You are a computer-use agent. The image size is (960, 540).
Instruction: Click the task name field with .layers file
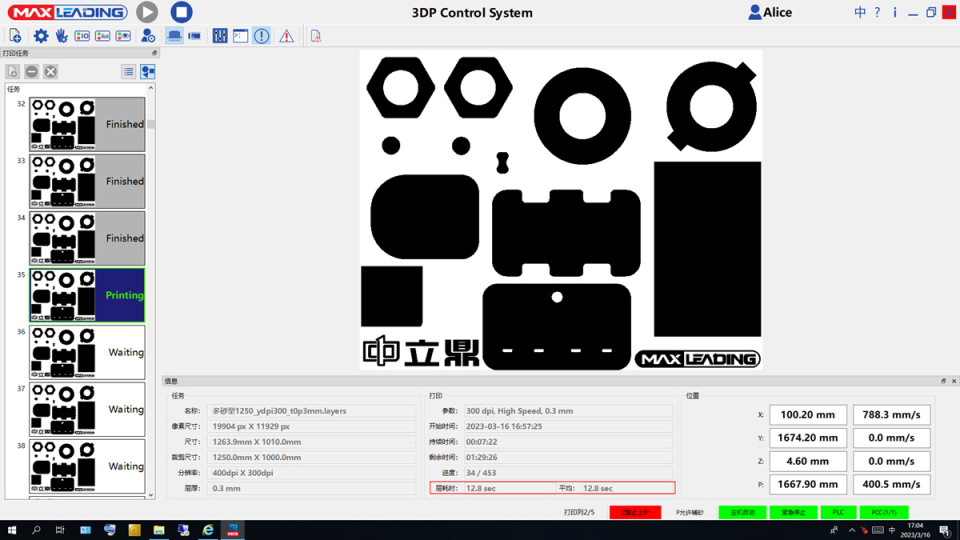pos(312,411)
